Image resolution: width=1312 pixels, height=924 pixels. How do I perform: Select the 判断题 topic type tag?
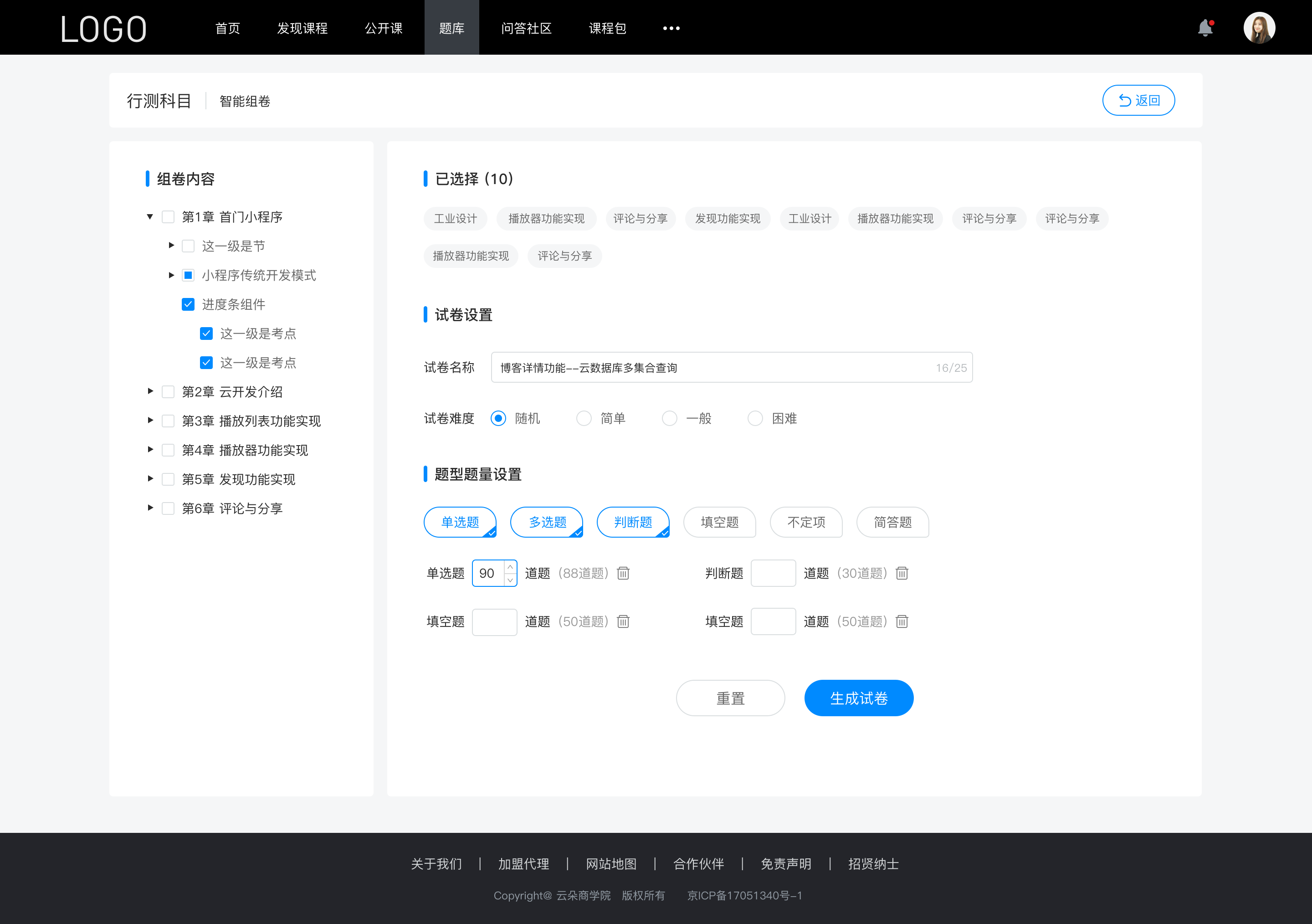(x=633, y=521)
